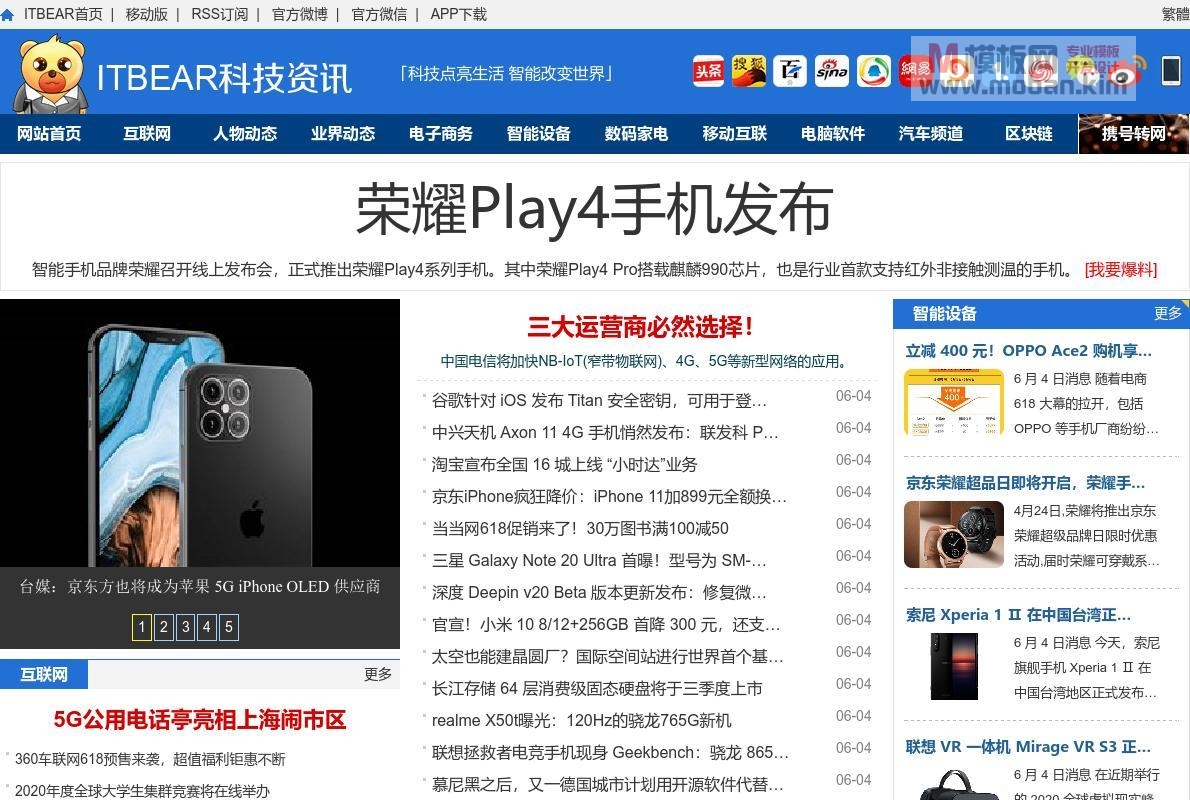Open the 区块链 navigation tab
Screen dimensions: 1190x800
pyautogui.click(x=1028, y=134)
